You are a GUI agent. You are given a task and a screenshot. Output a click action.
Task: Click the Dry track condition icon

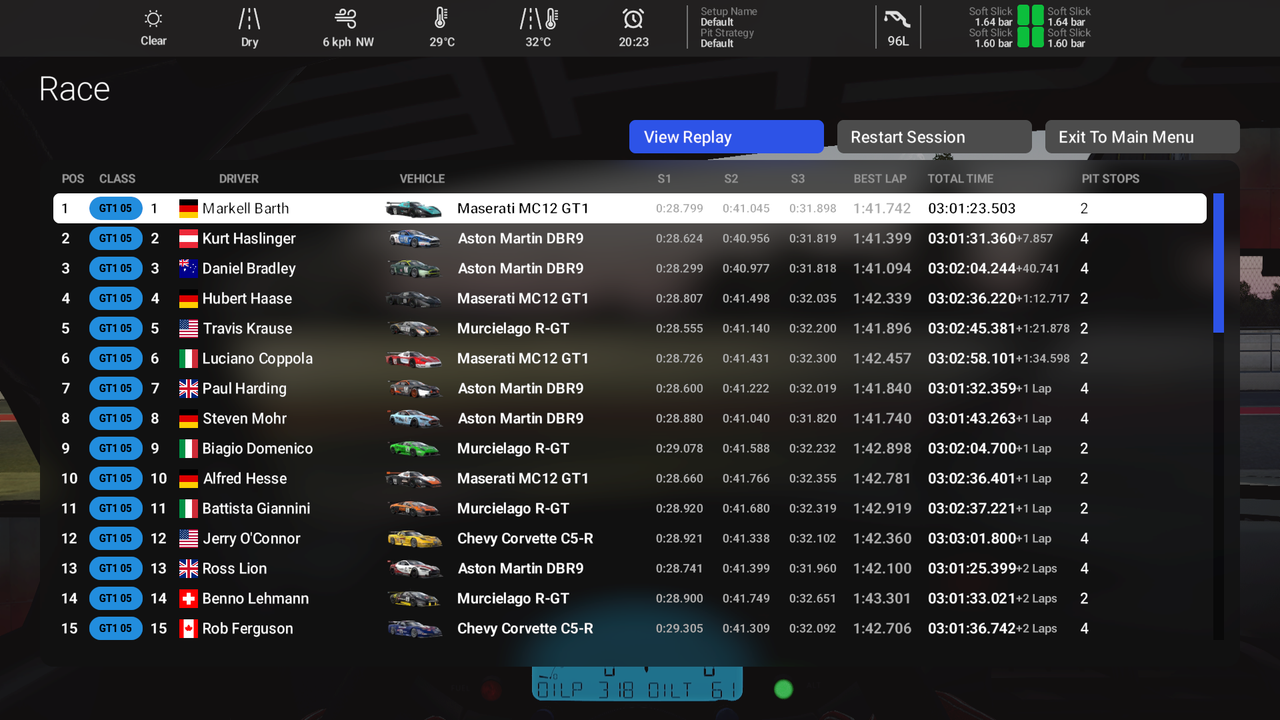click(x=249, y=19)
